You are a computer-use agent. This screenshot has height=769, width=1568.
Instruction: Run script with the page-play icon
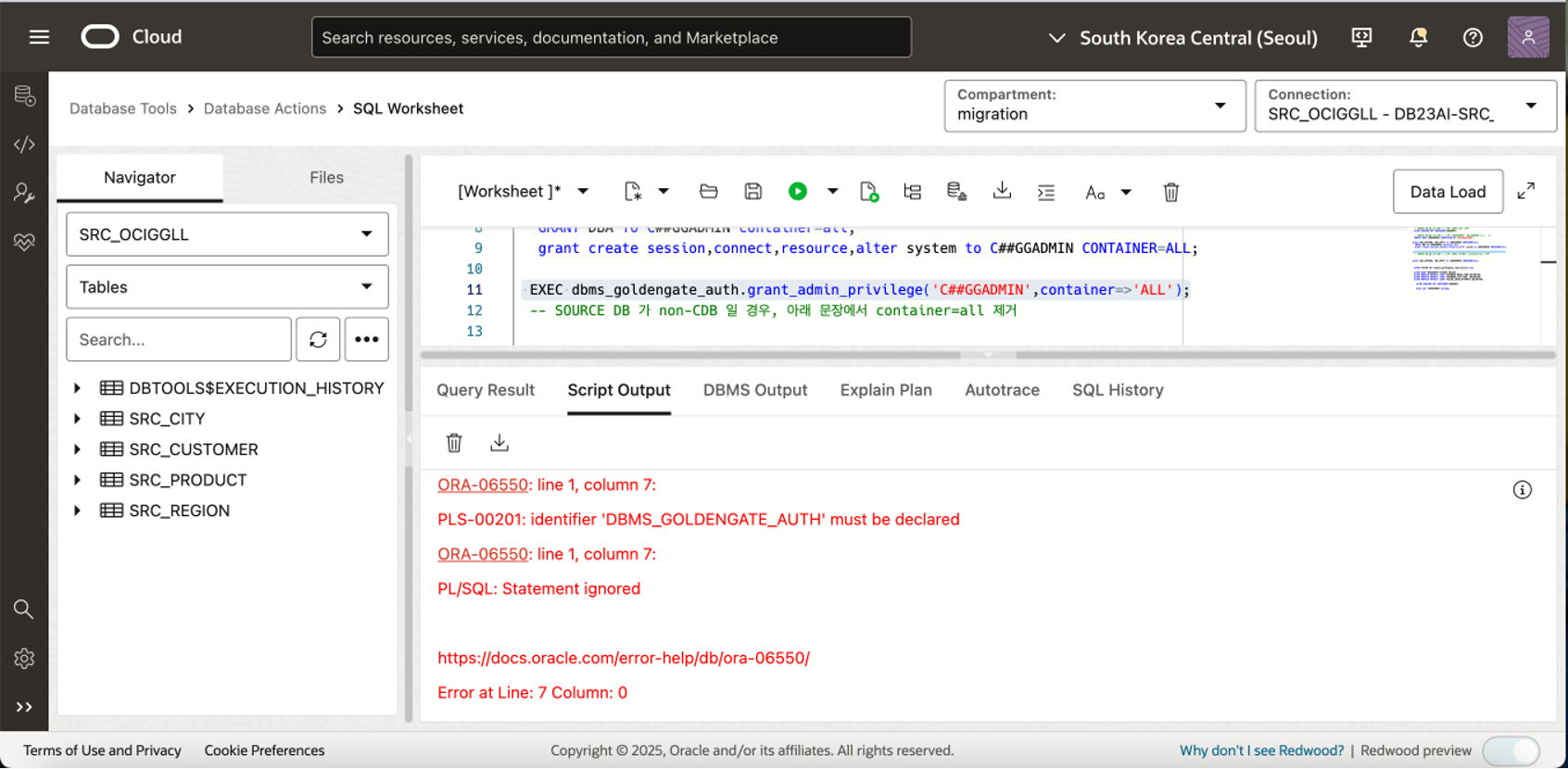click(x=868, y=192)
